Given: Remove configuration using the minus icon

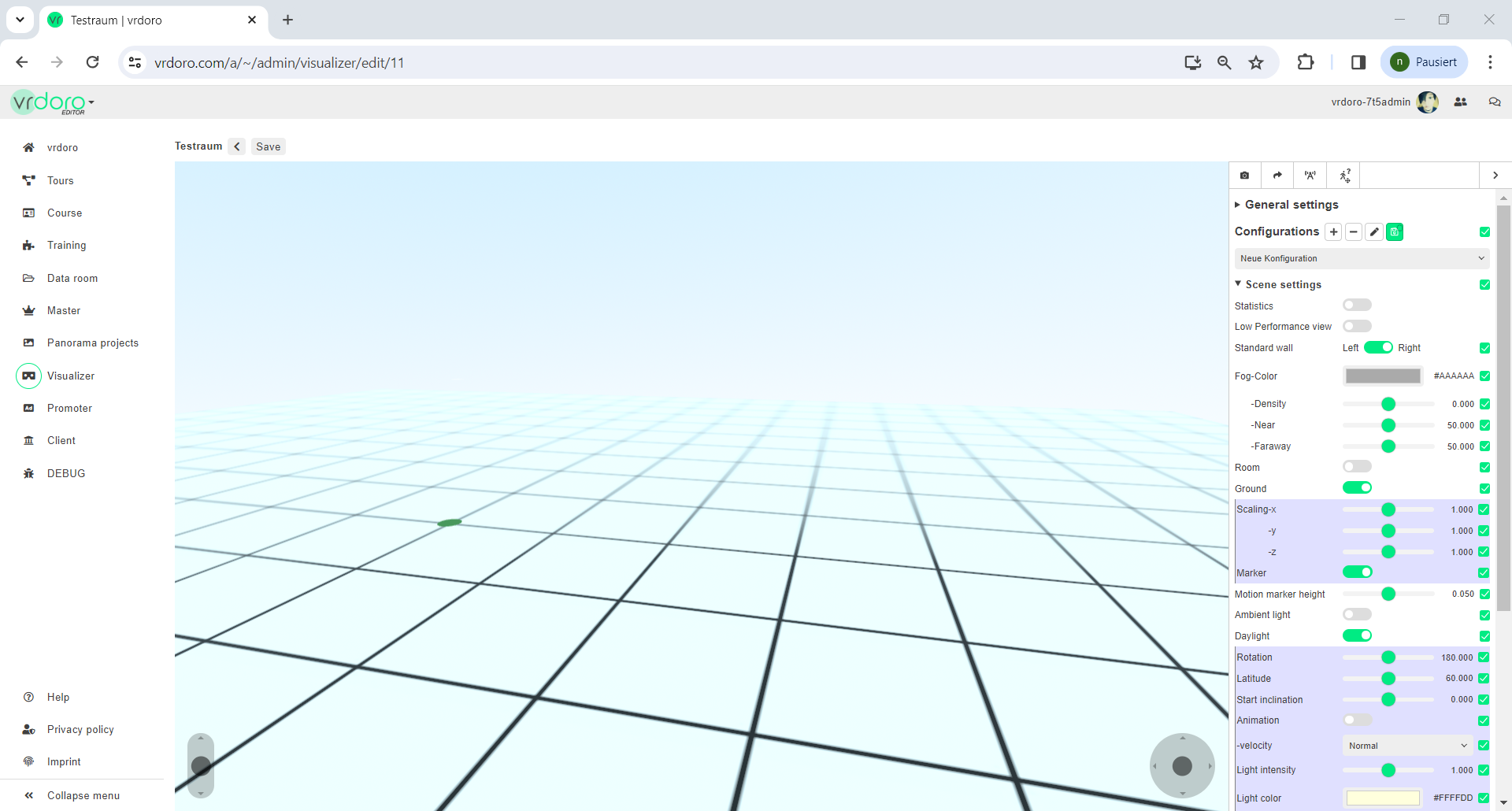Looking at the screenshot, I should (x=1354, y=231).
